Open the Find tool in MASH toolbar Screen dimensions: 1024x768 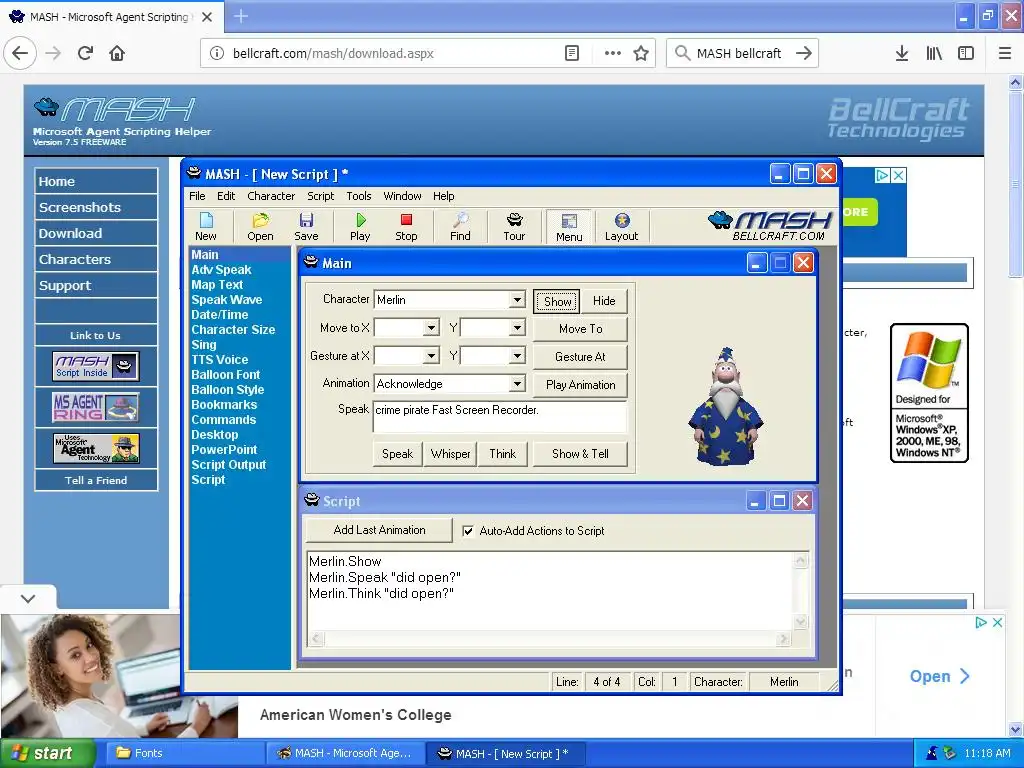coord(460,227)
